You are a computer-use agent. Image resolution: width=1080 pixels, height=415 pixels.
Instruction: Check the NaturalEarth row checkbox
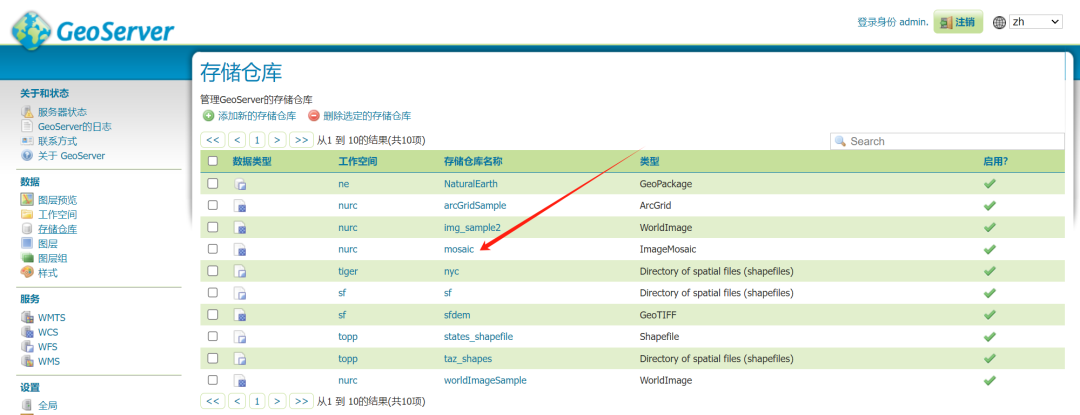[213, 183]
